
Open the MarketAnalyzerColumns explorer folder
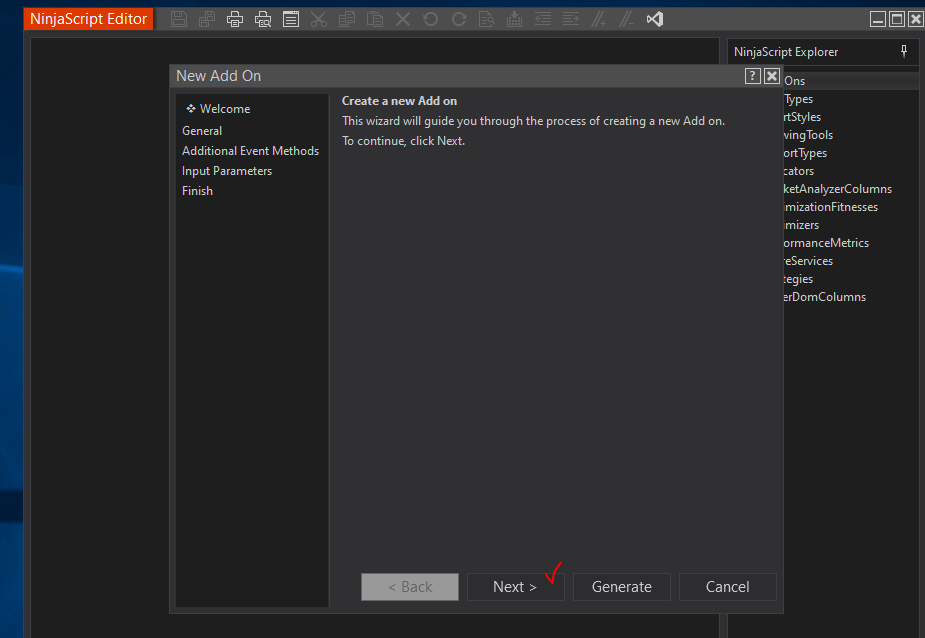coord(838,189)
